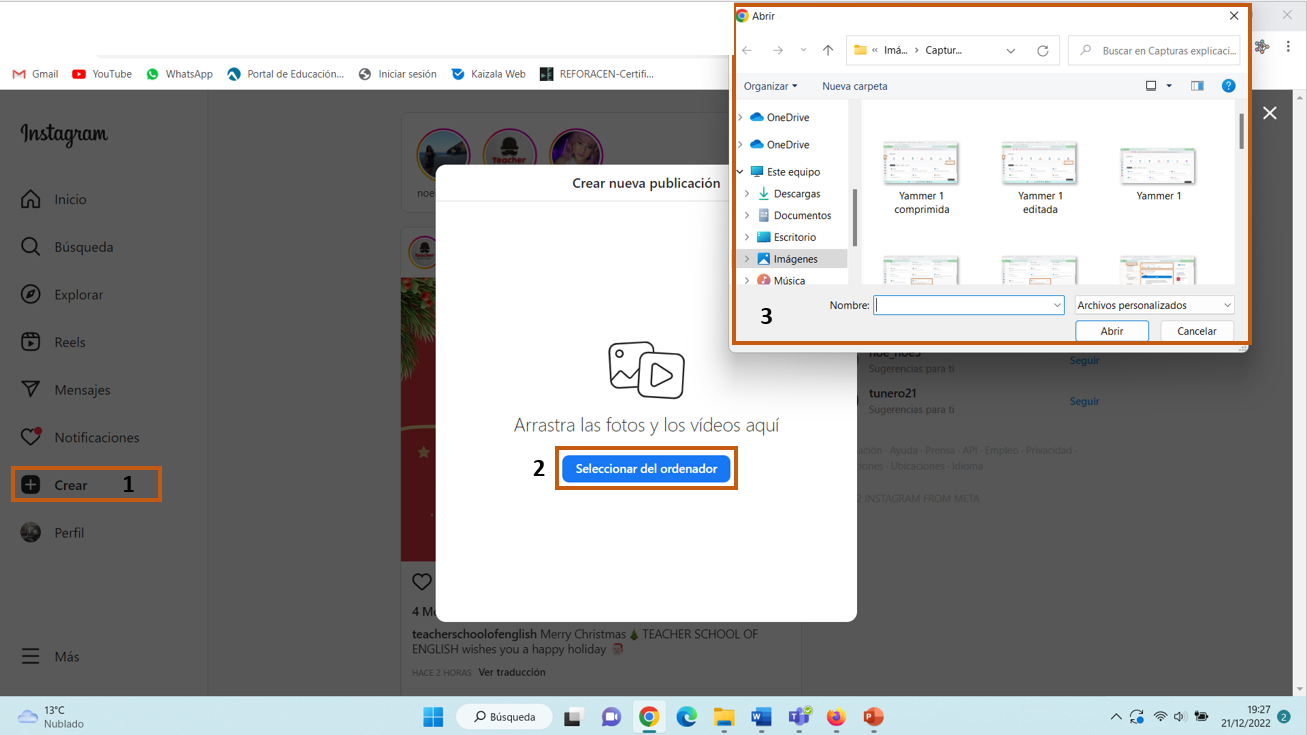This screenshot has width=1307, height=735.
Task: Open Mensajes paper-plane icon
Action: tap(31, 389)
